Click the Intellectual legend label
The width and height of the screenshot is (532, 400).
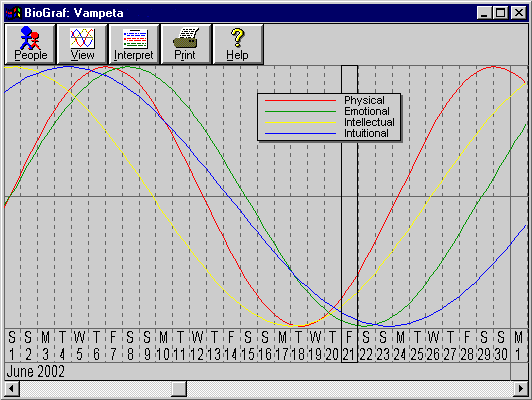(x=369, y=122)
